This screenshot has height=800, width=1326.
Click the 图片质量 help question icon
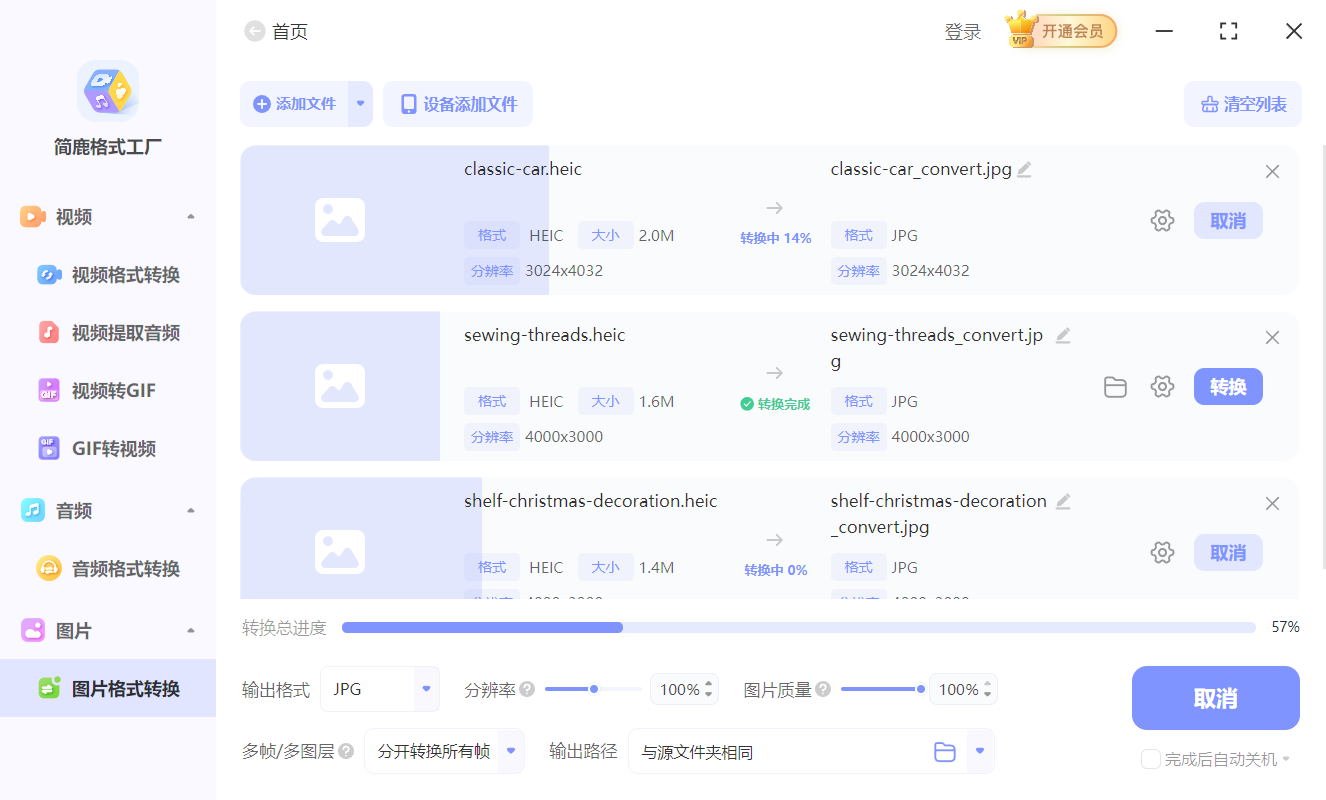tap(823, 689)
